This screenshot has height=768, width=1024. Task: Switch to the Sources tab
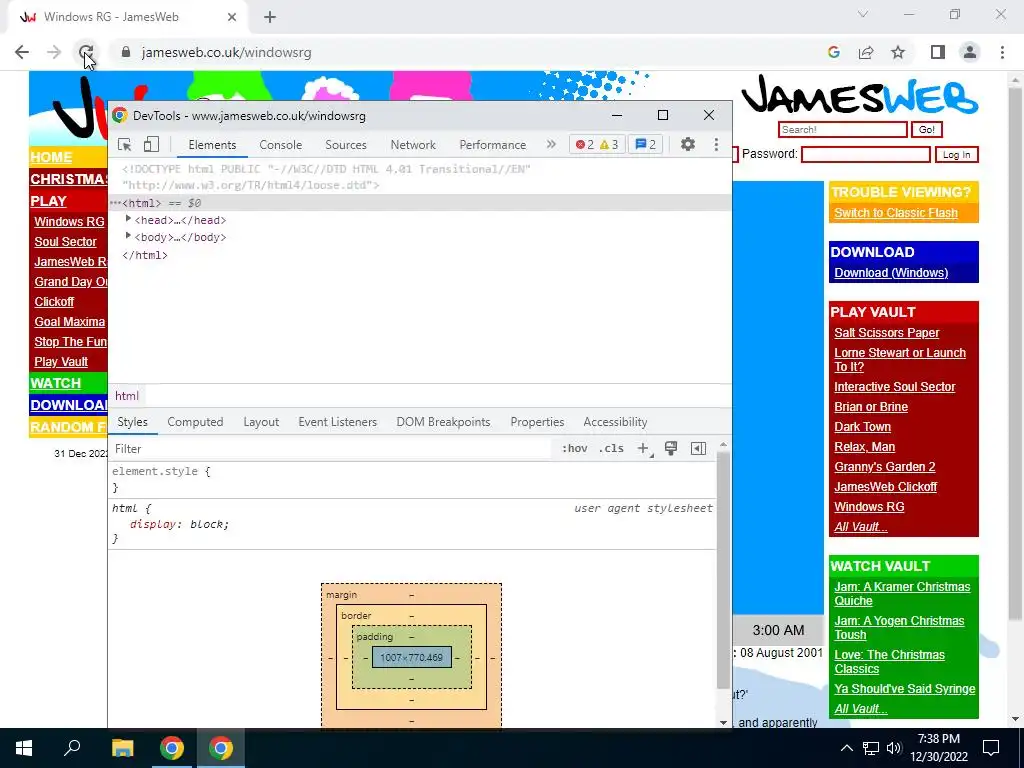point(345,145)
